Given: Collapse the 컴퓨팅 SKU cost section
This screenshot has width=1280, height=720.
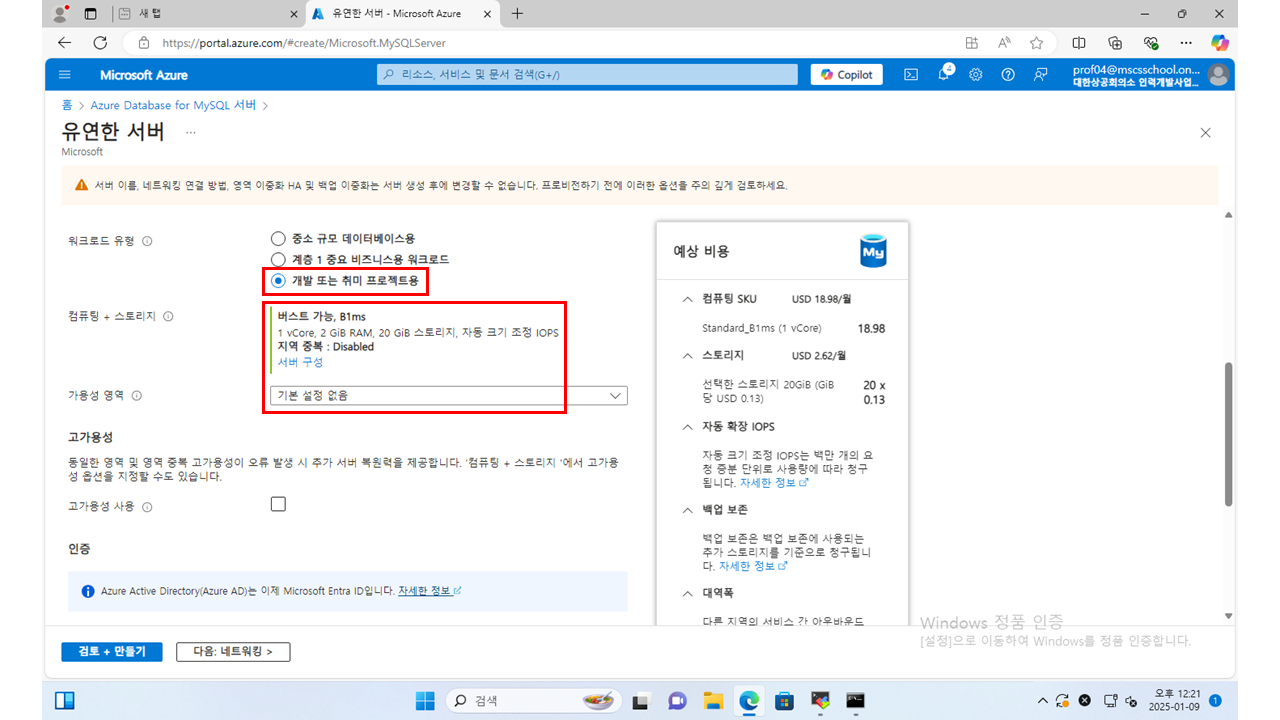Looking at the screenshot, I should 687,299.
